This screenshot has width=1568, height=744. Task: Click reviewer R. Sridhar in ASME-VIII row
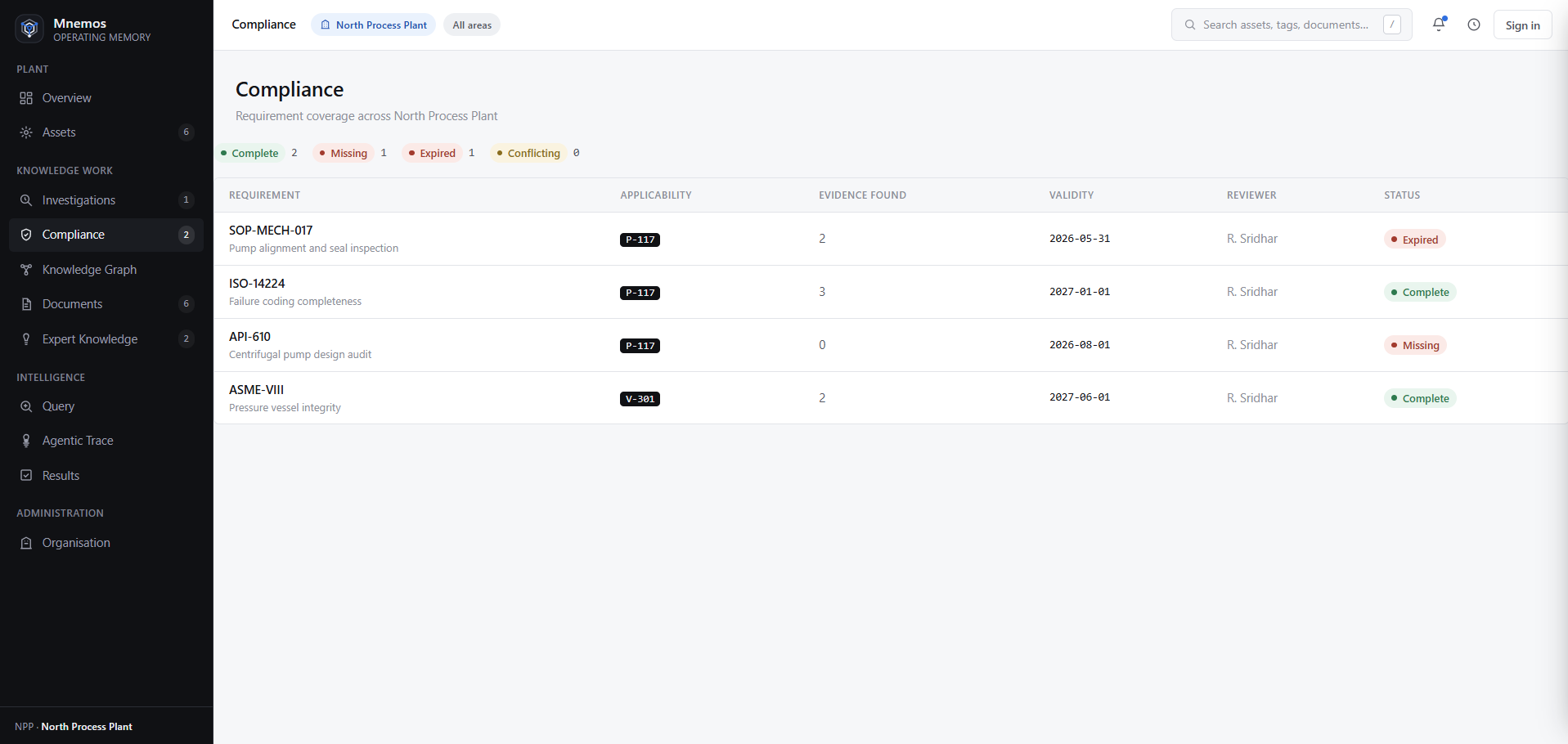tap(1252, 398)
